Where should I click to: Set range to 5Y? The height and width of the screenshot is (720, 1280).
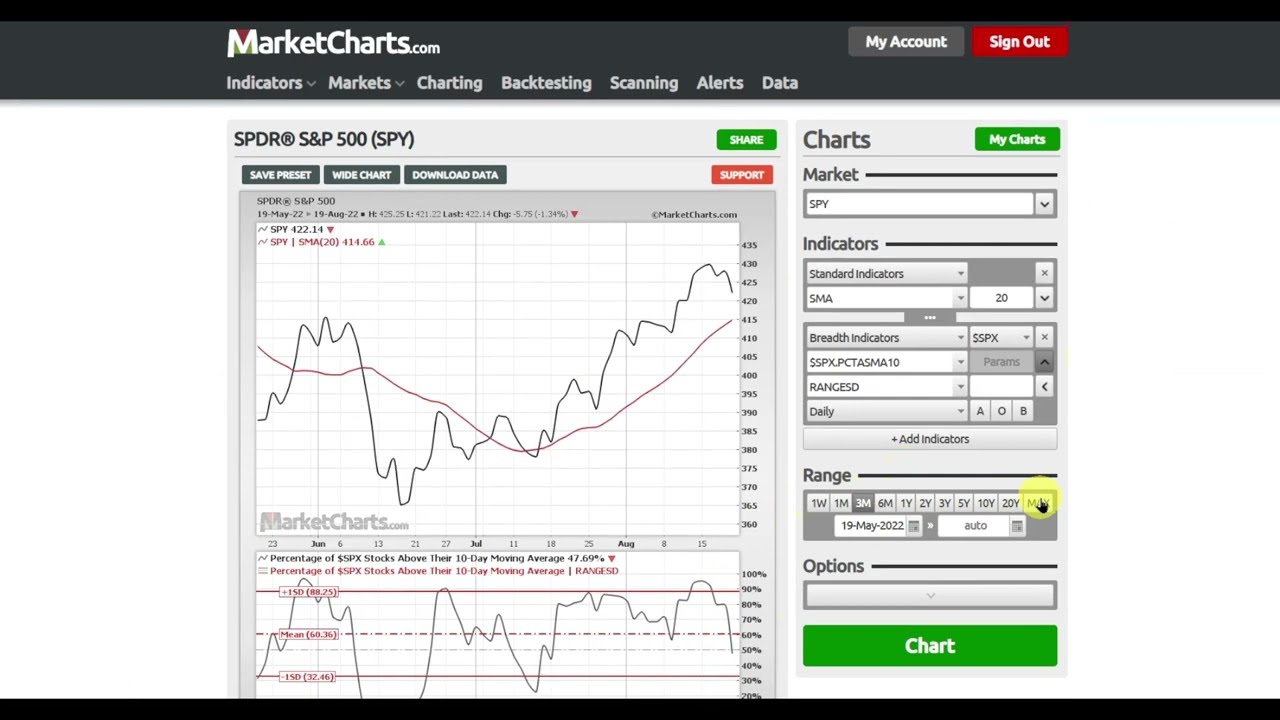(963, 503)
